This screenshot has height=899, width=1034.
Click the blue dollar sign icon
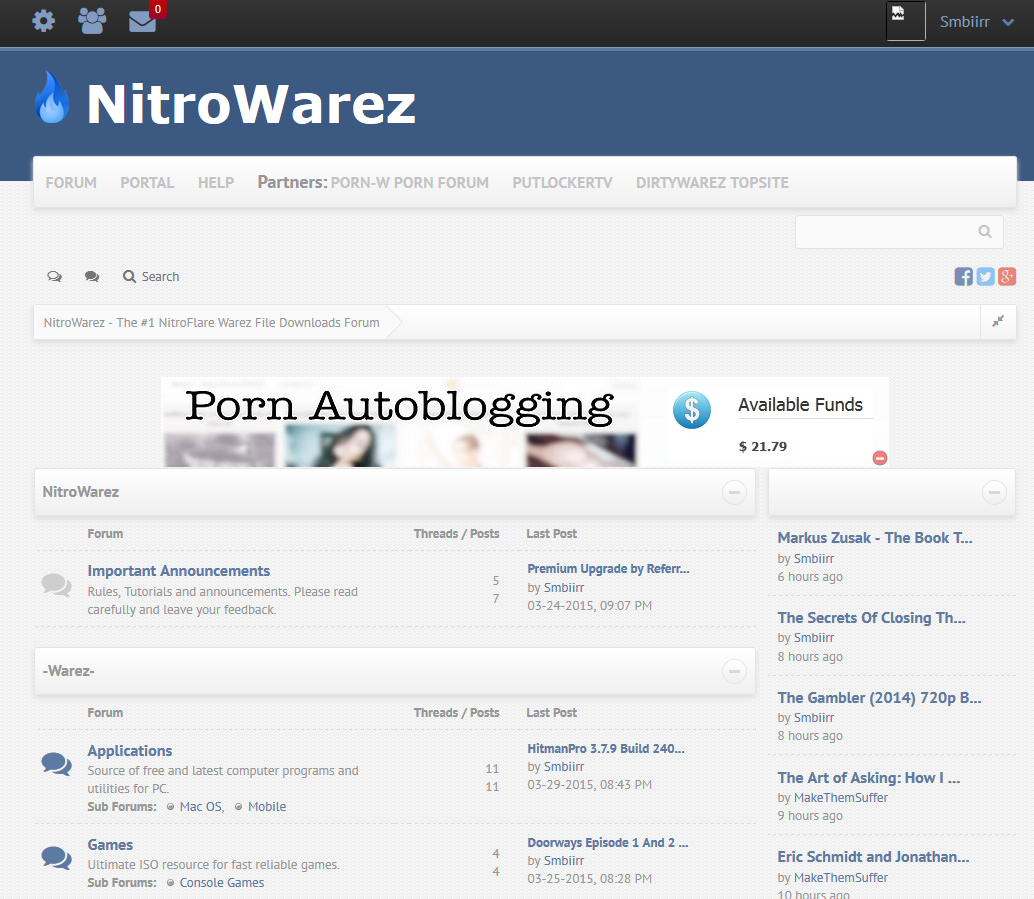[692, 410]
